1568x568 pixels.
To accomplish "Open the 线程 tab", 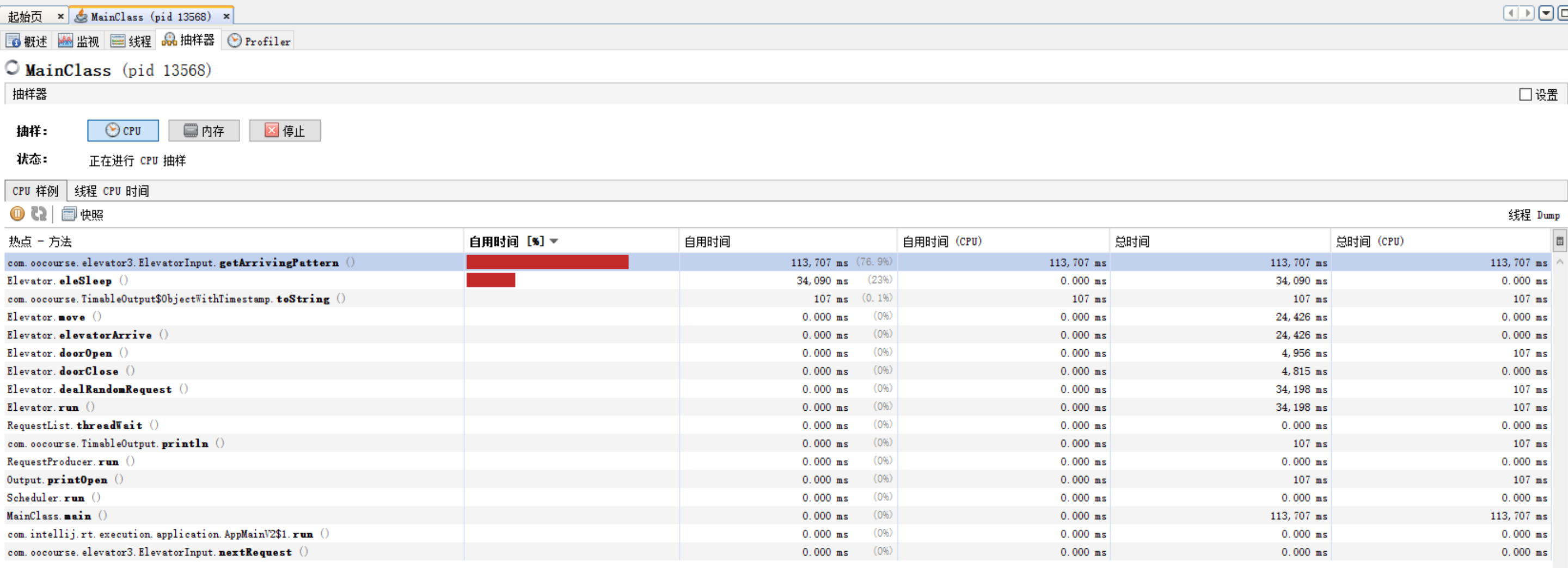I will [131, 41].
